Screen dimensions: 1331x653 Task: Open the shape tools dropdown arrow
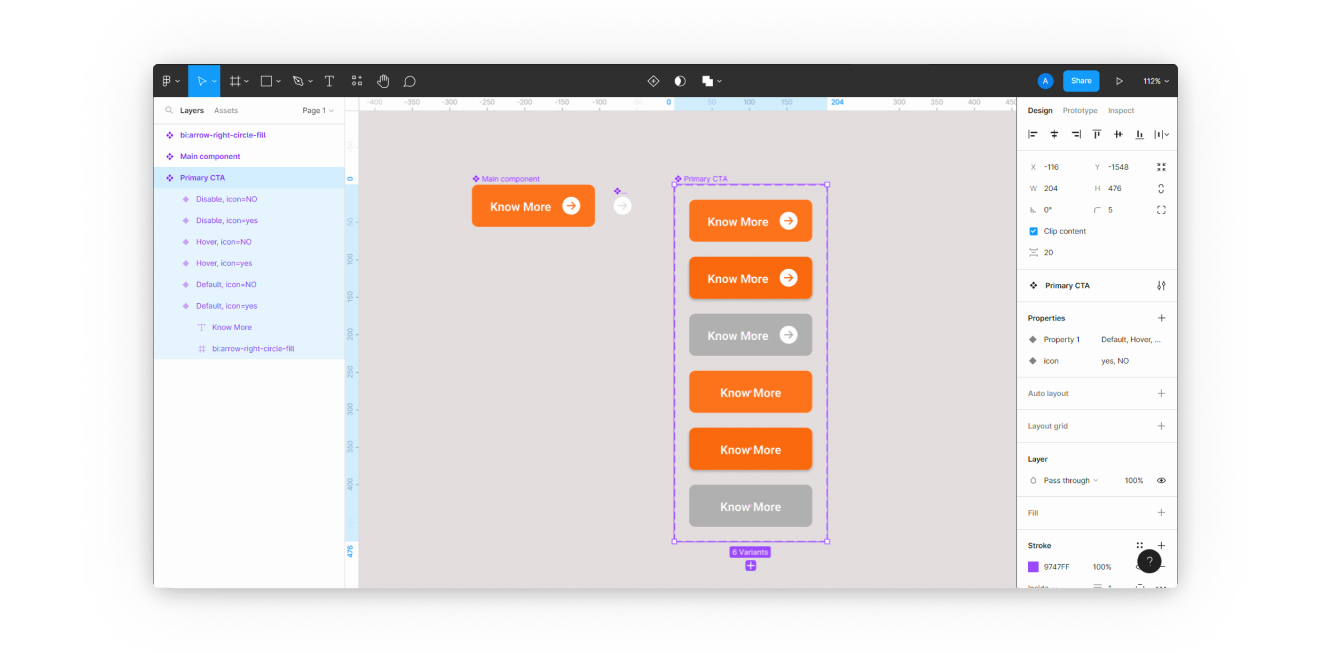279,82
